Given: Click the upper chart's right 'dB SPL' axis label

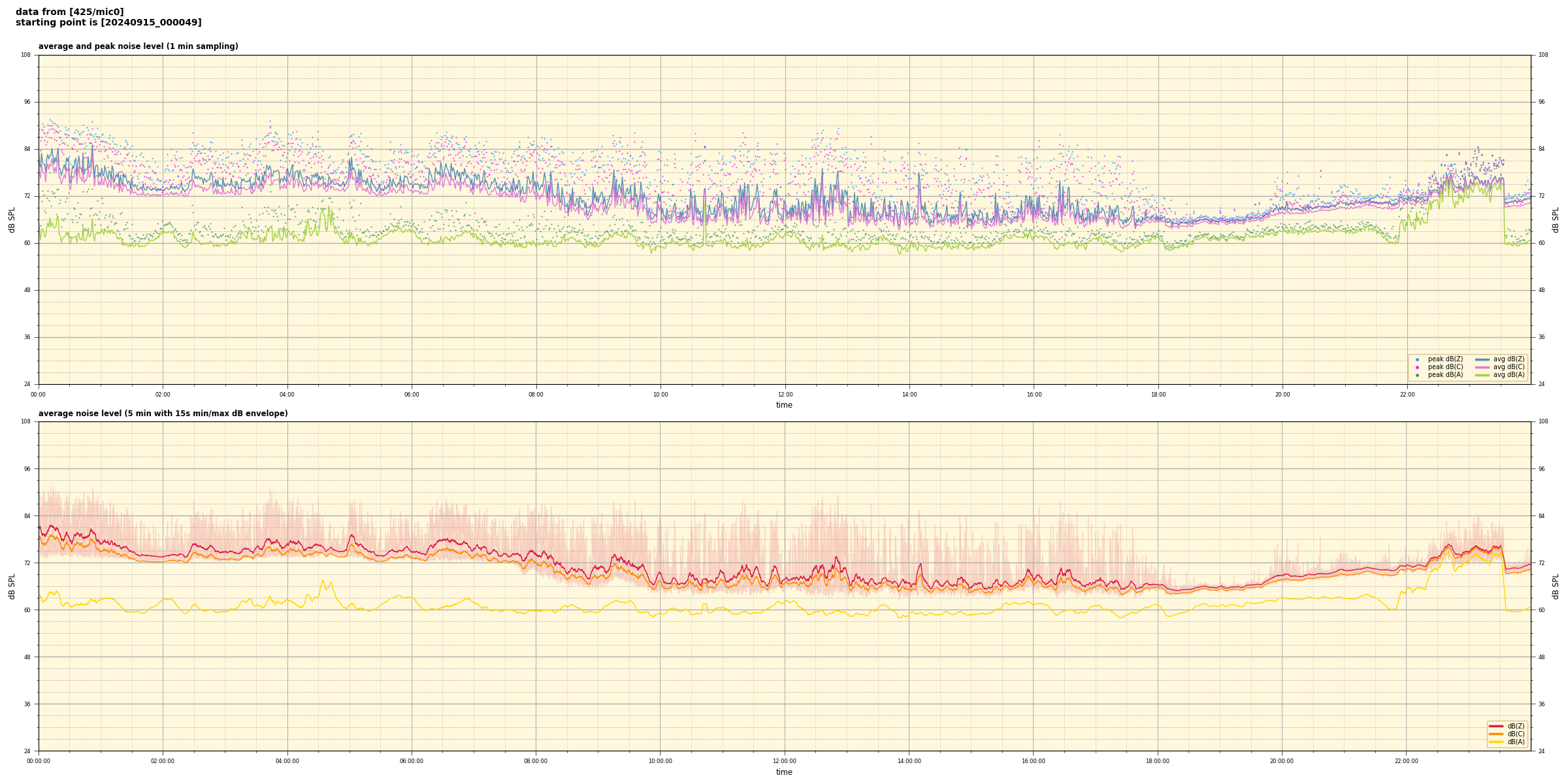Looking at the screenshot, I should (1556, 220).
